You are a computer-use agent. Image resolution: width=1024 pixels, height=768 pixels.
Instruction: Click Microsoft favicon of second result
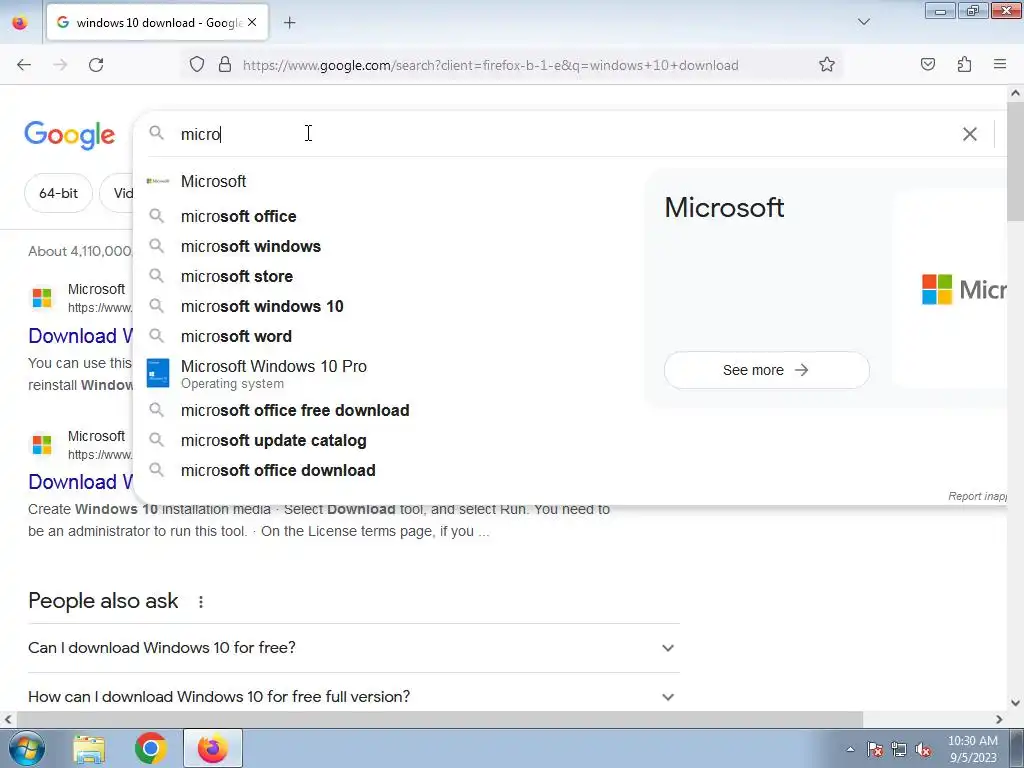[x=42, y=445]
